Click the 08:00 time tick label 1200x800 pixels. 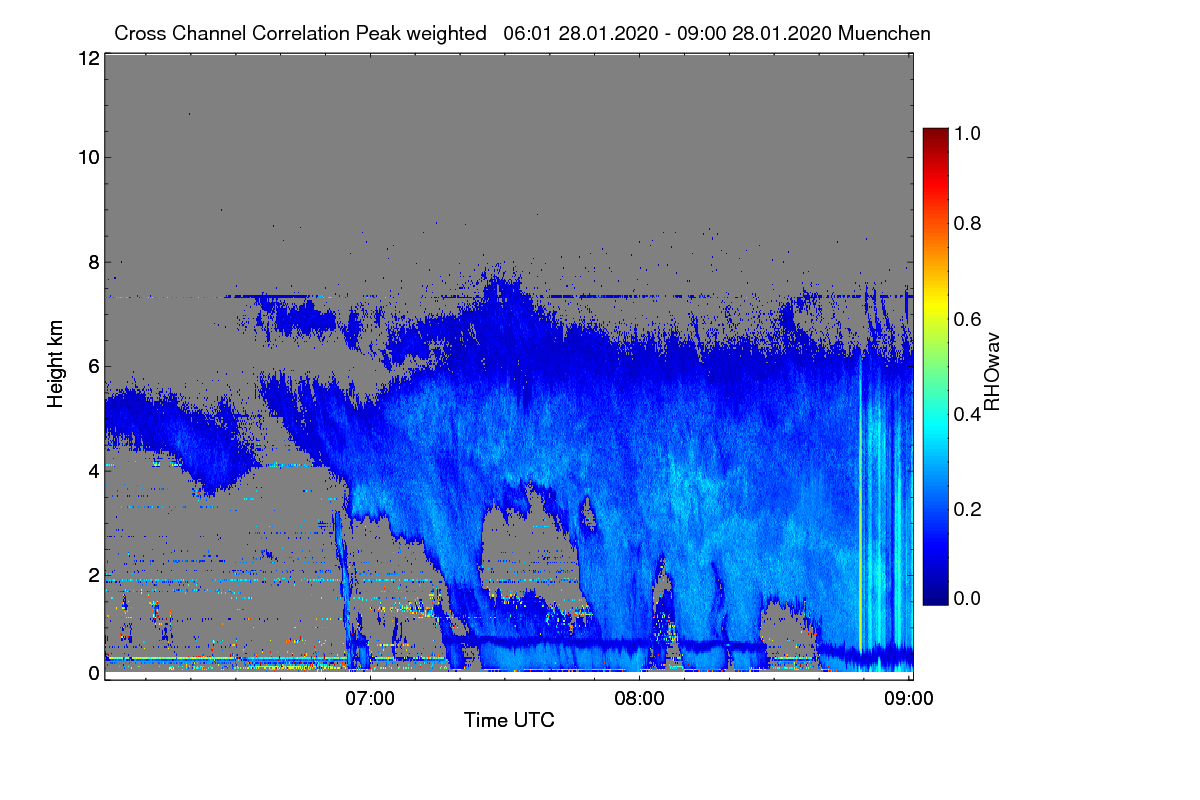[639, 697]
